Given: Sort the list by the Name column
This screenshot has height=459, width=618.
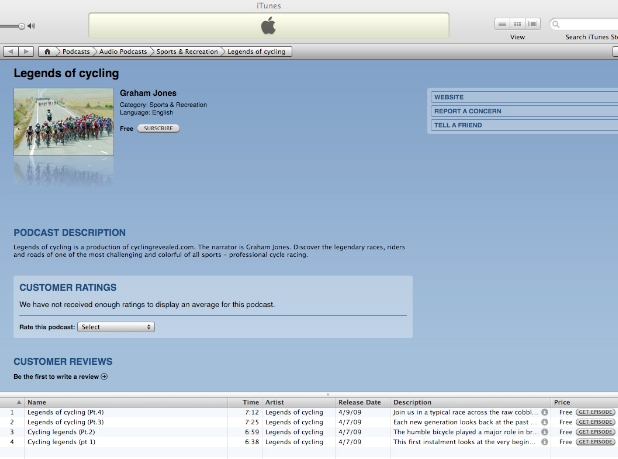Looking at the screenshot, I should pyautogui.click(x=126, y=402).
